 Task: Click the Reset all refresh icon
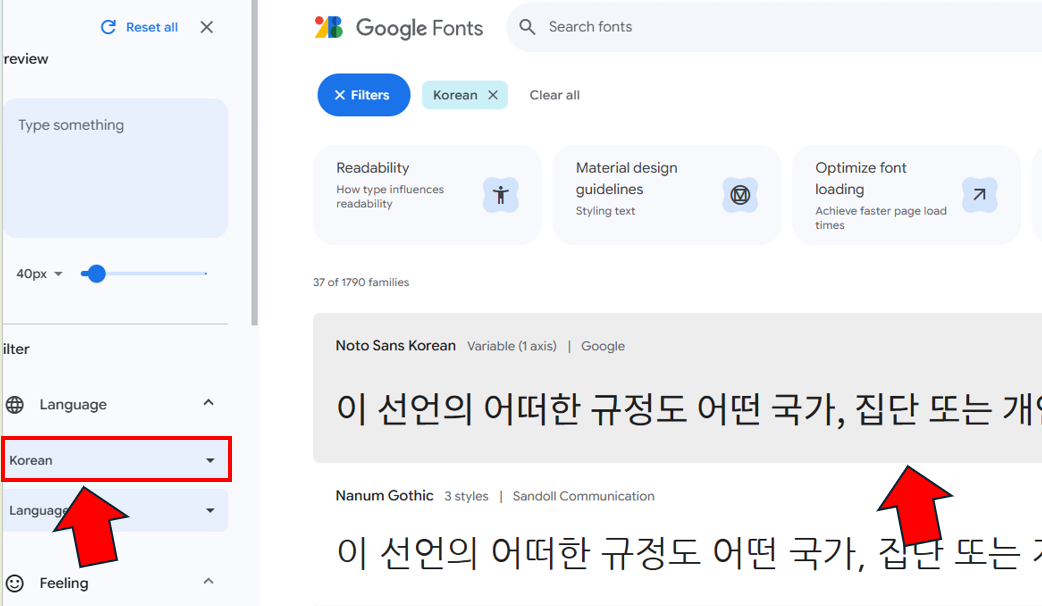pos(108,27)
